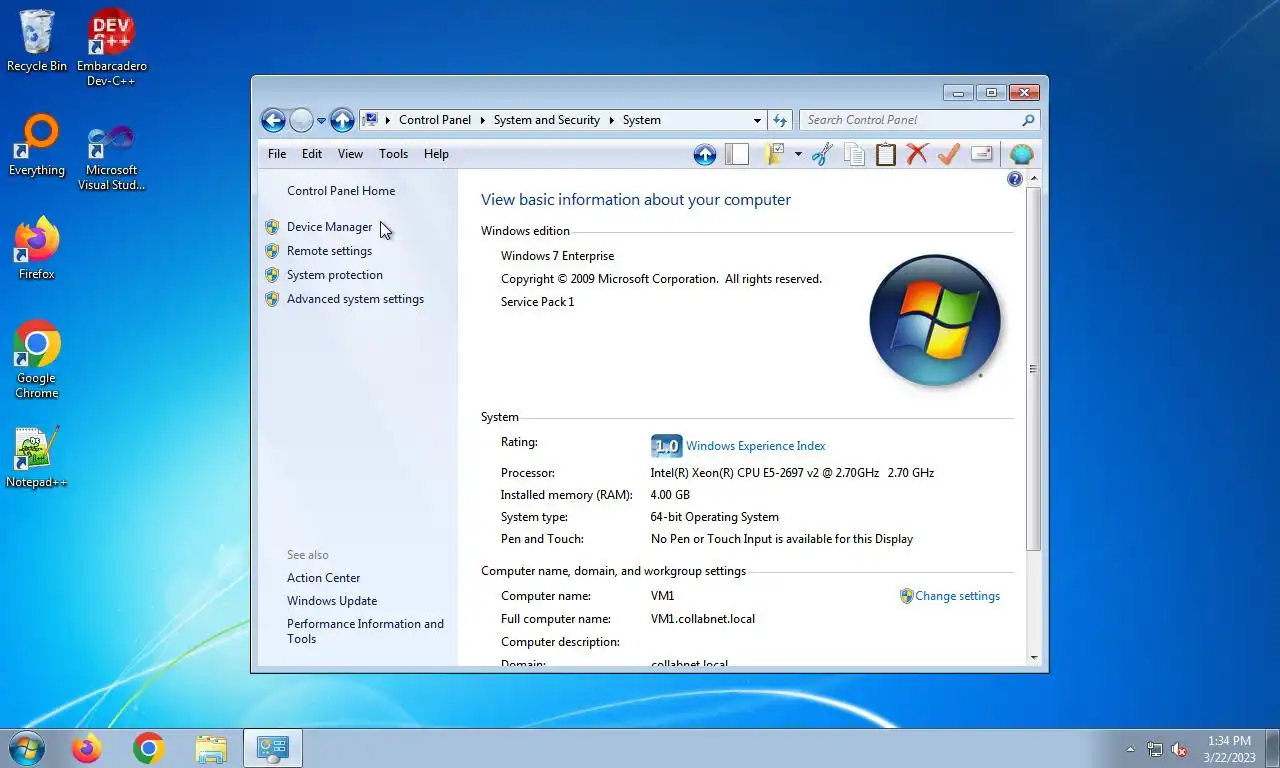Click the muted volume tray icon
The height and width of the screenshot is (768, 1280).
coord(1179,749)
